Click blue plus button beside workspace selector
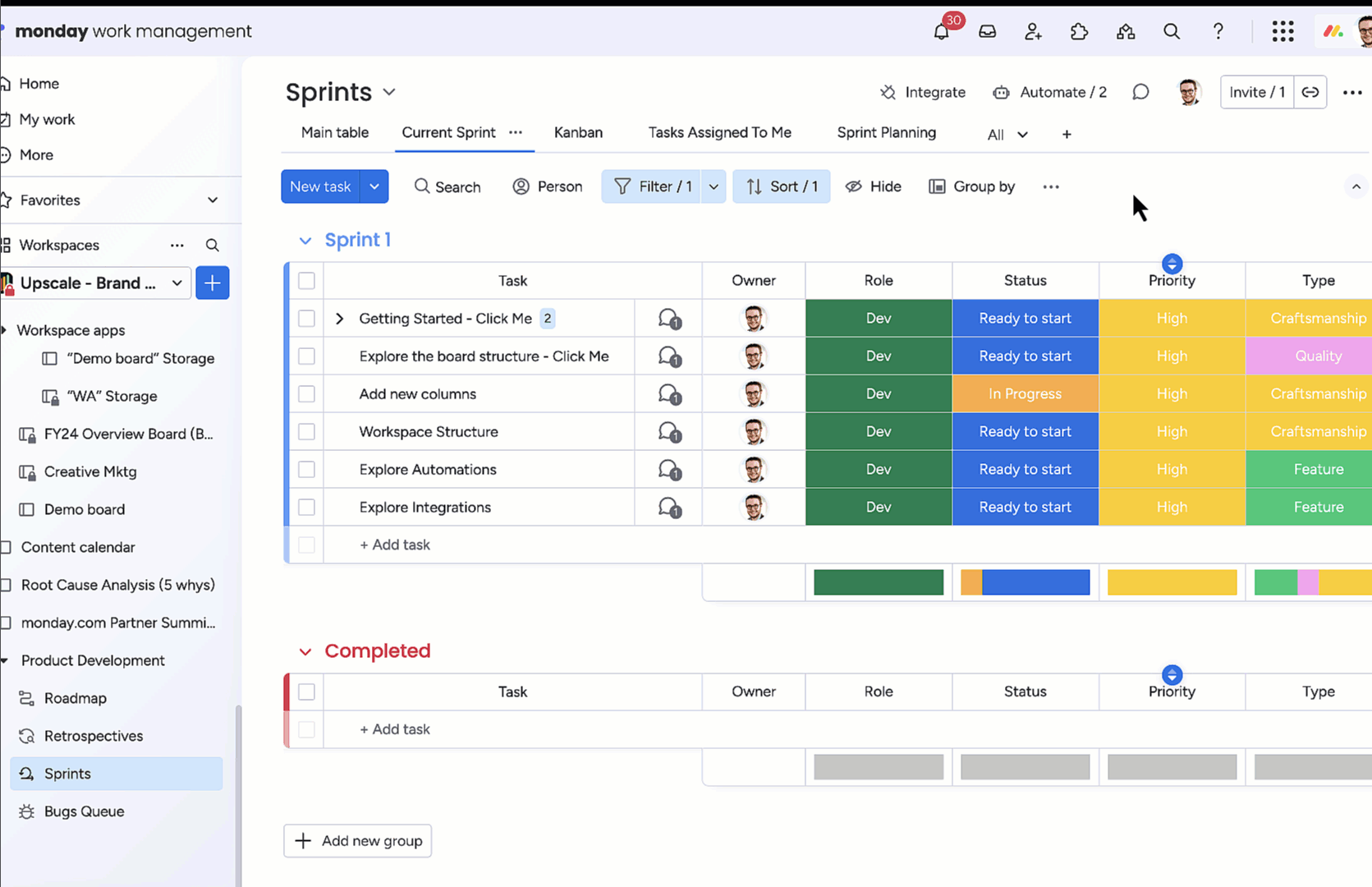 tap(212, 283)
